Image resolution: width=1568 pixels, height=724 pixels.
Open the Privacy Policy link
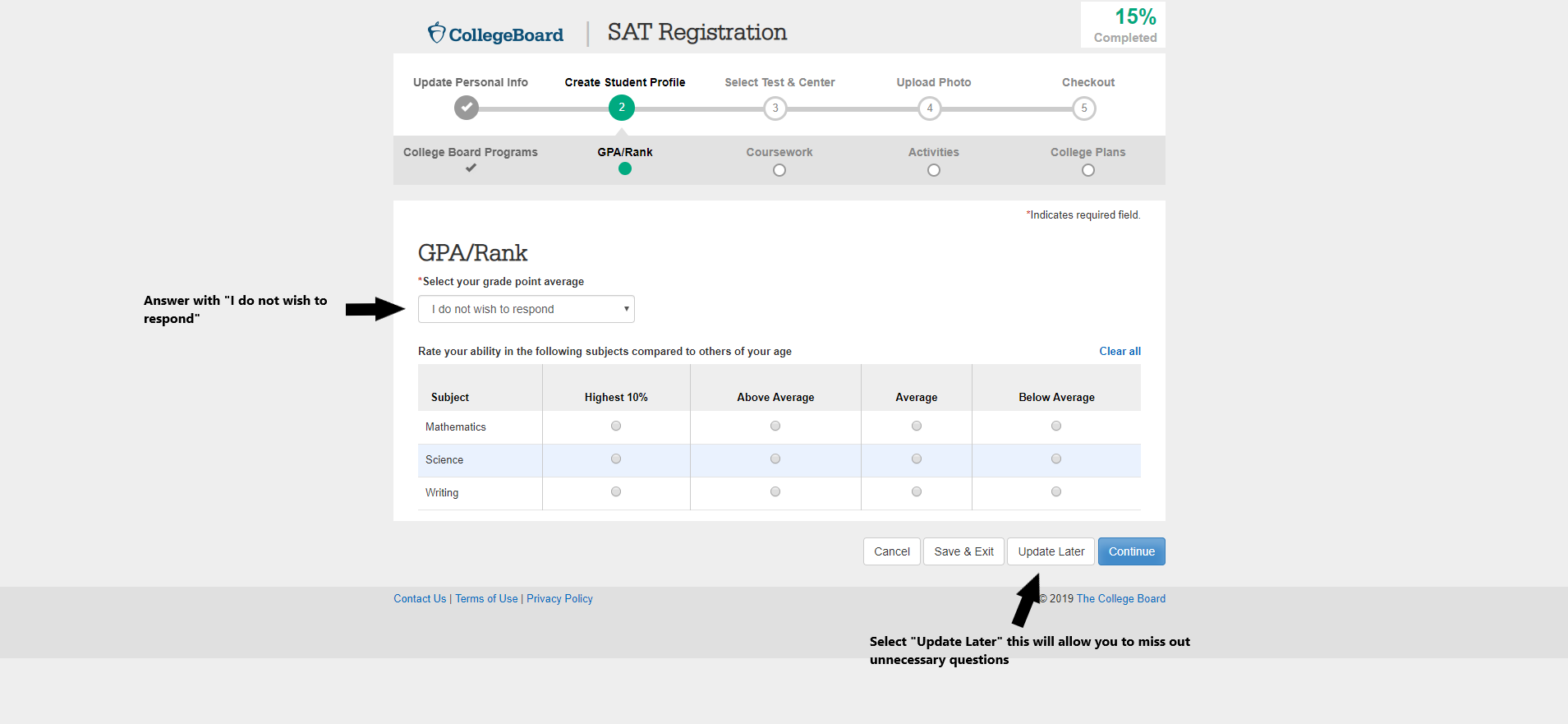tap(559, 598)
